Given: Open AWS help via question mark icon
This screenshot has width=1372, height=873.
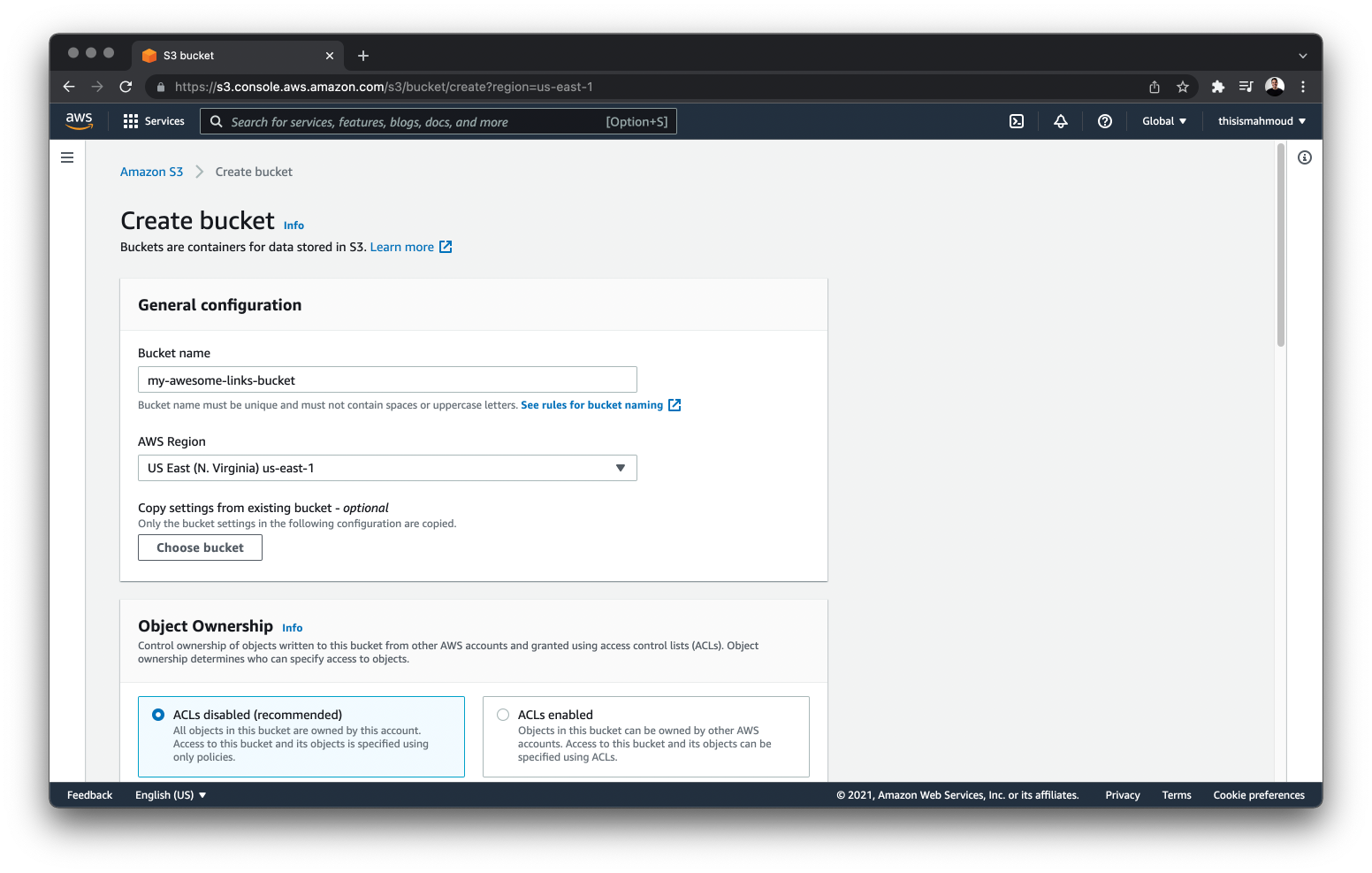Looking at the screenshot, I should tap(1104, 120).
